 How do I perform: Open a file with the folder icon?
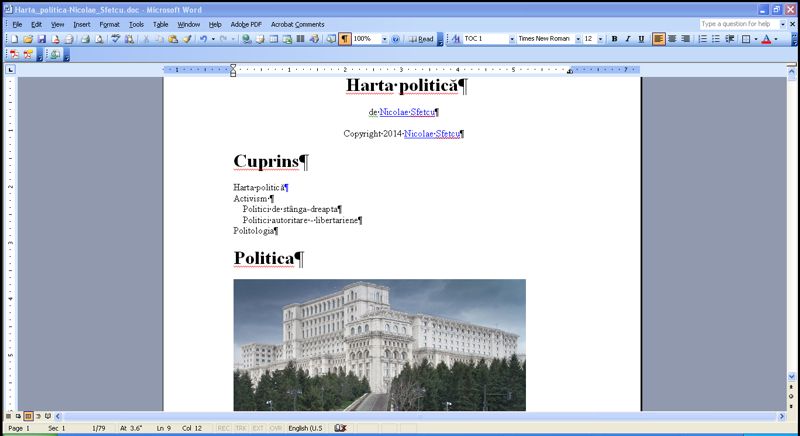tap(28, 39)
